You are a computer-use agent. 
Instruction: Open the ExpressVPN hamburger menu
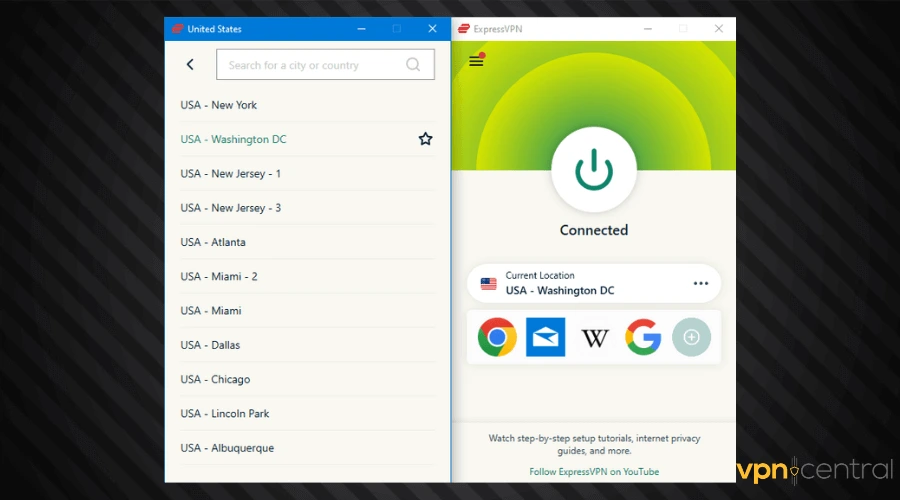[476, 60]
